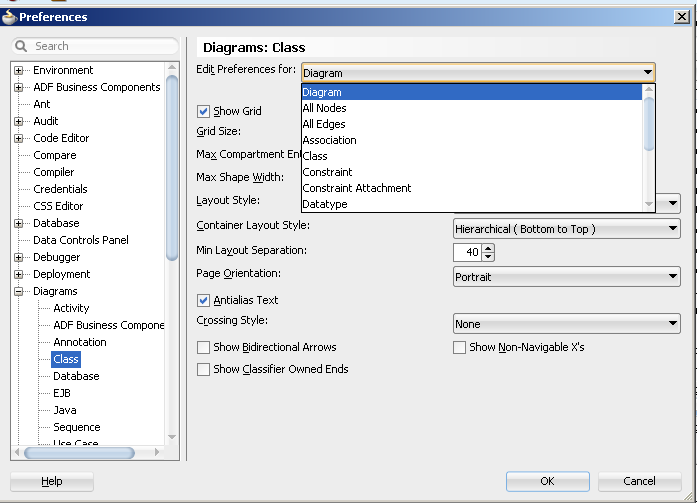Image resolution: width=697 pixels, height=503 pixels.
Task: Expand the Code Editor tree node
Action: [18, 138]
